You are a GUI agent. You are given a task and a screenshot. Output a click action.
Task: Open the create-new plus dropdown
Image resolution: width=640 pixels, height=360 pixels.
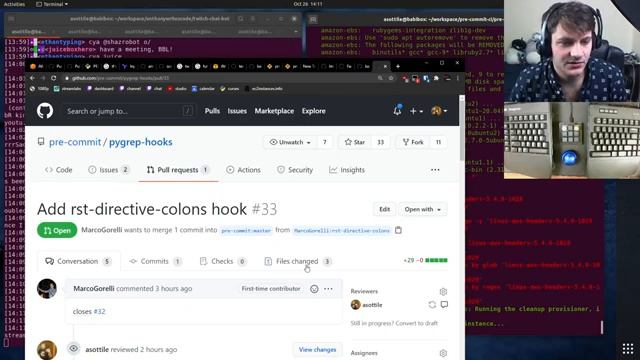[416, 111]
